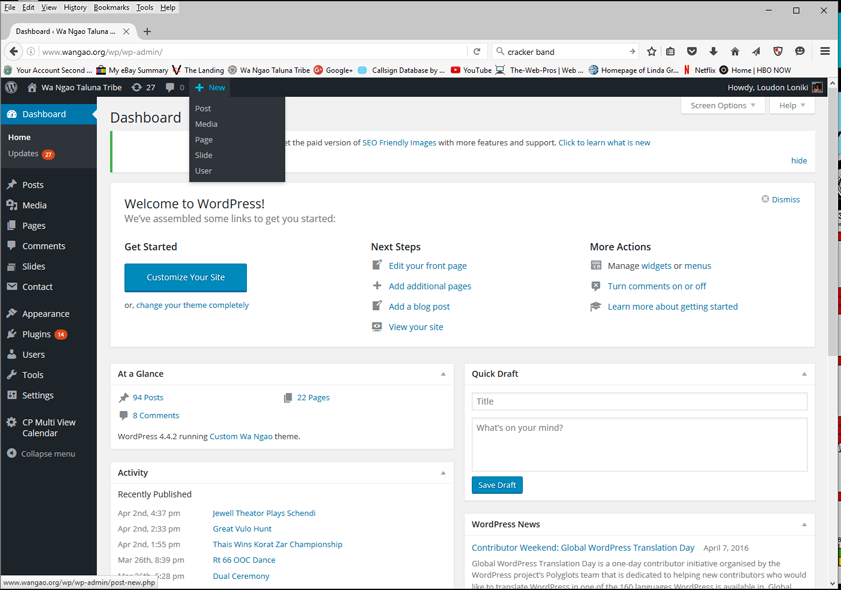The image size is (841, 590).
Task: Select Slide from the New dropdown
Action: 237,155
